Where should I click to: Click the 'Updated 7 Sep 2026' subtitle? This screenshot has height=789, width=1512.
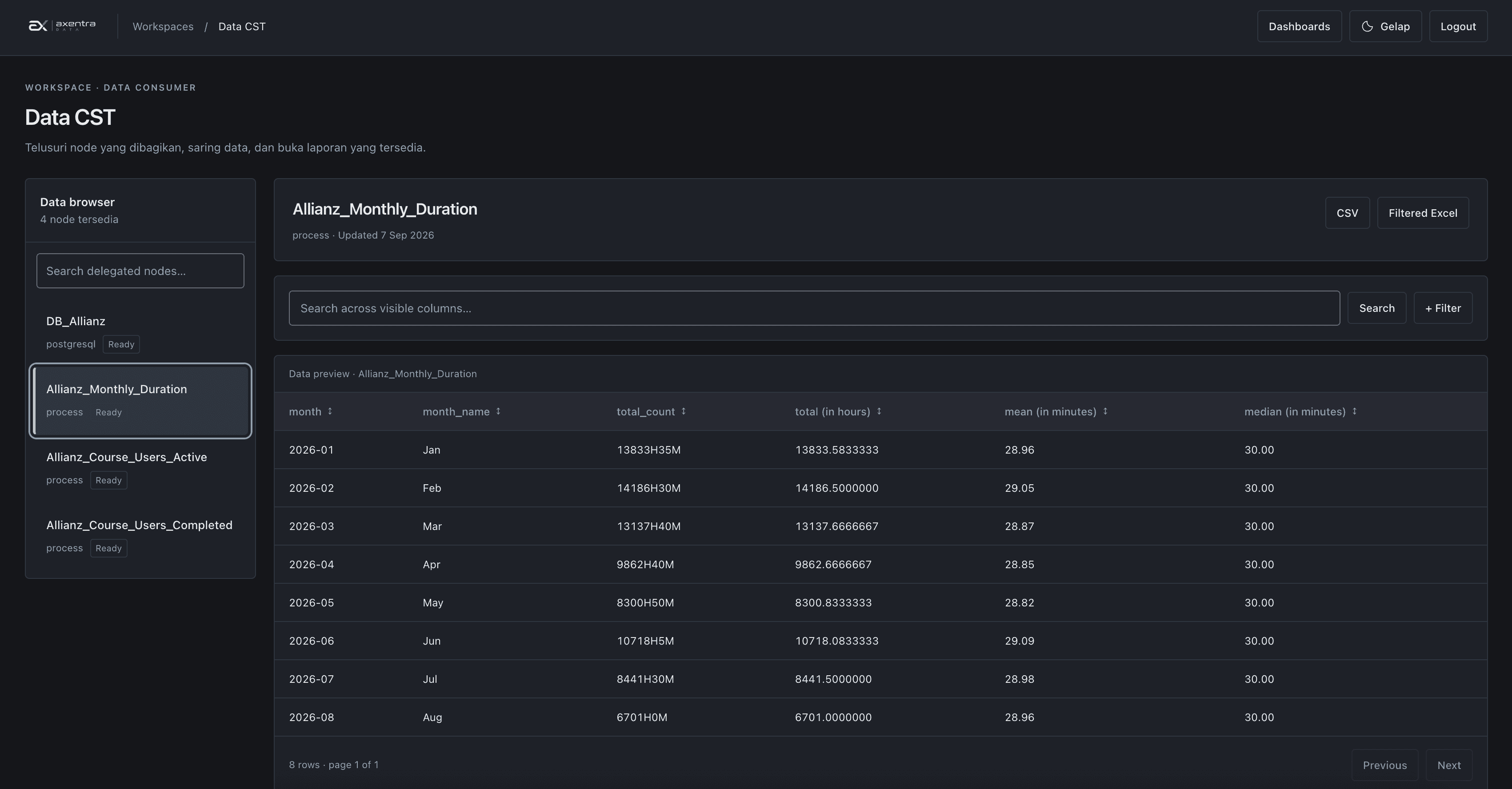(x=386, y=235)
